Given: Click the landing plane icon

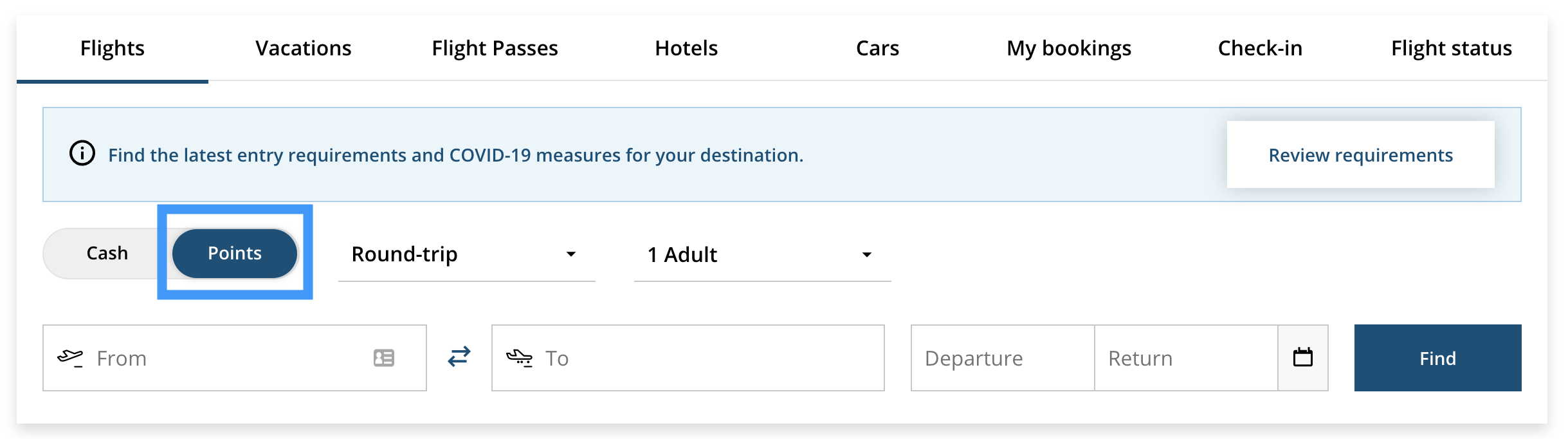Looking at the screenshot, I should click(519, 357).
